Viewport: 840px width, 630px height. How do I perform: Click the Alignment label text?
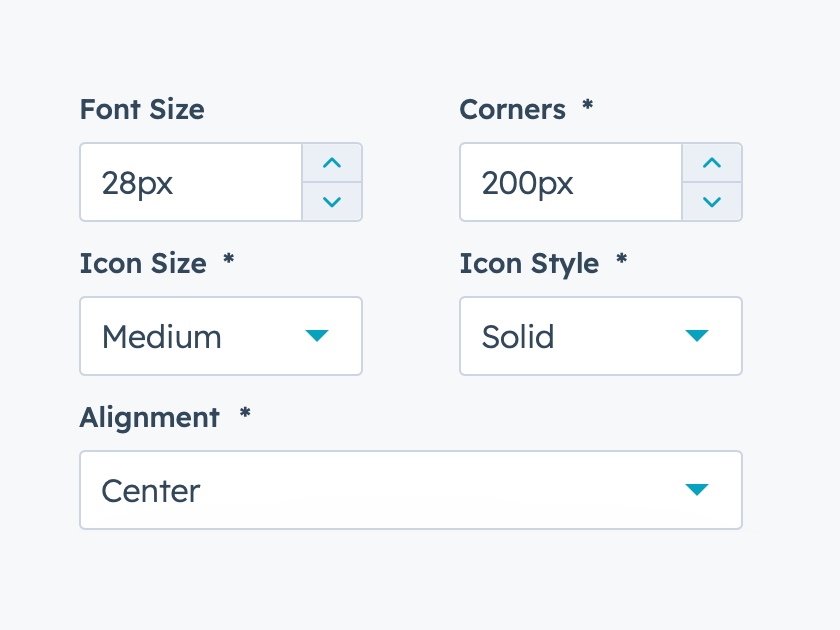point(149,417)
